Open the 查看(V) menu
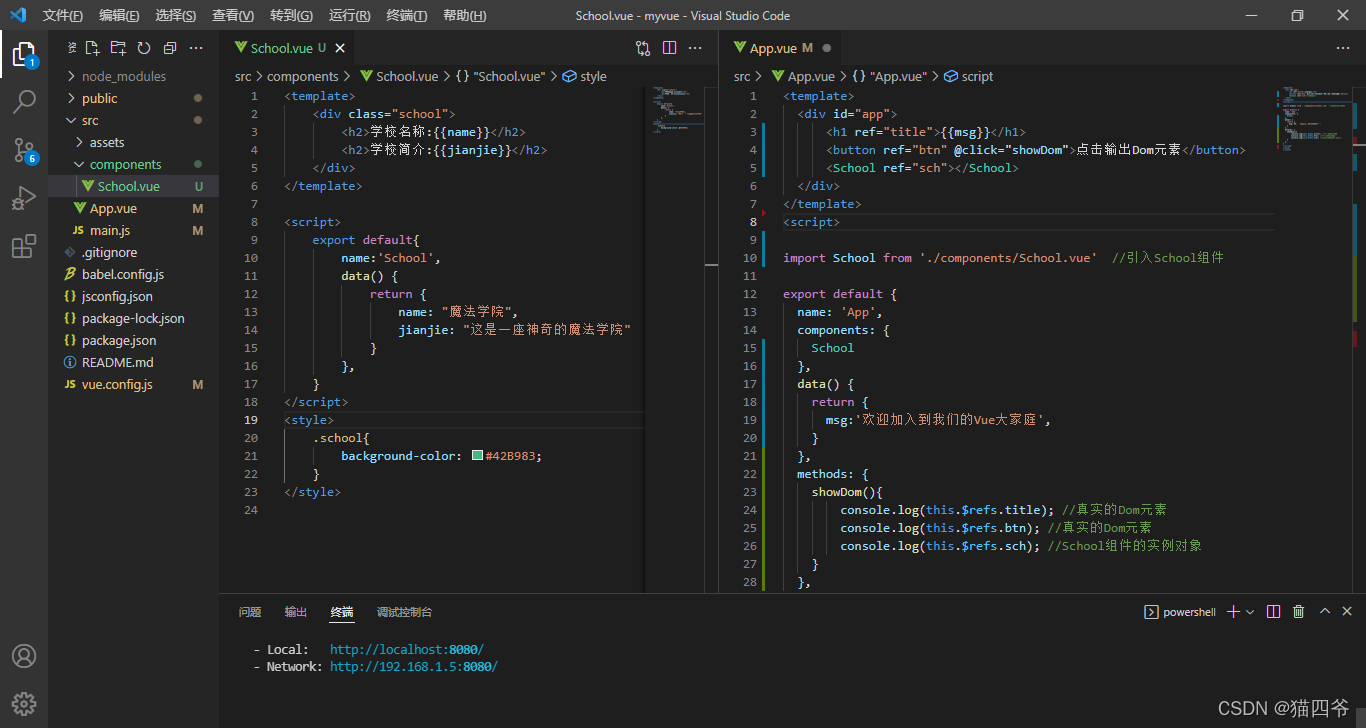The height and width of the screenshot is (728, 1366). click(x=233, y=15)
